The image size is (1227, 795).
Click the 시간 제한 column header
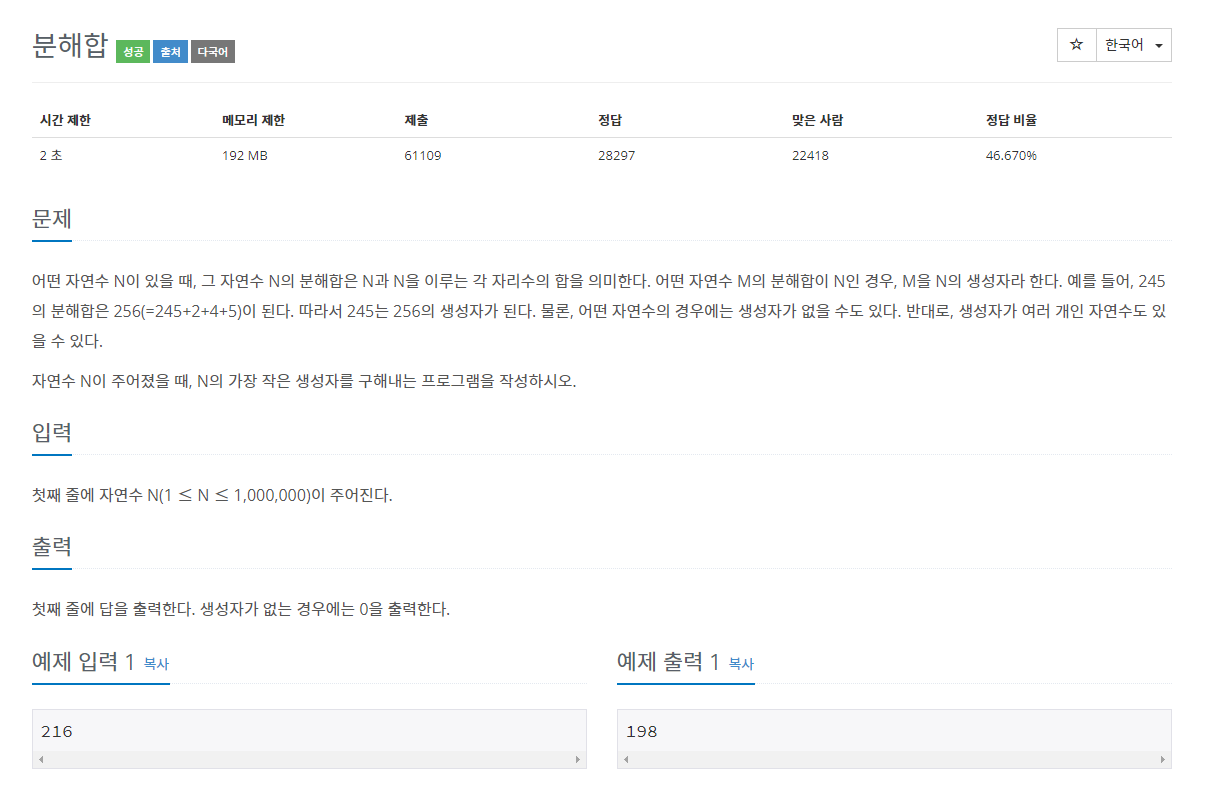tap(66, 120)
